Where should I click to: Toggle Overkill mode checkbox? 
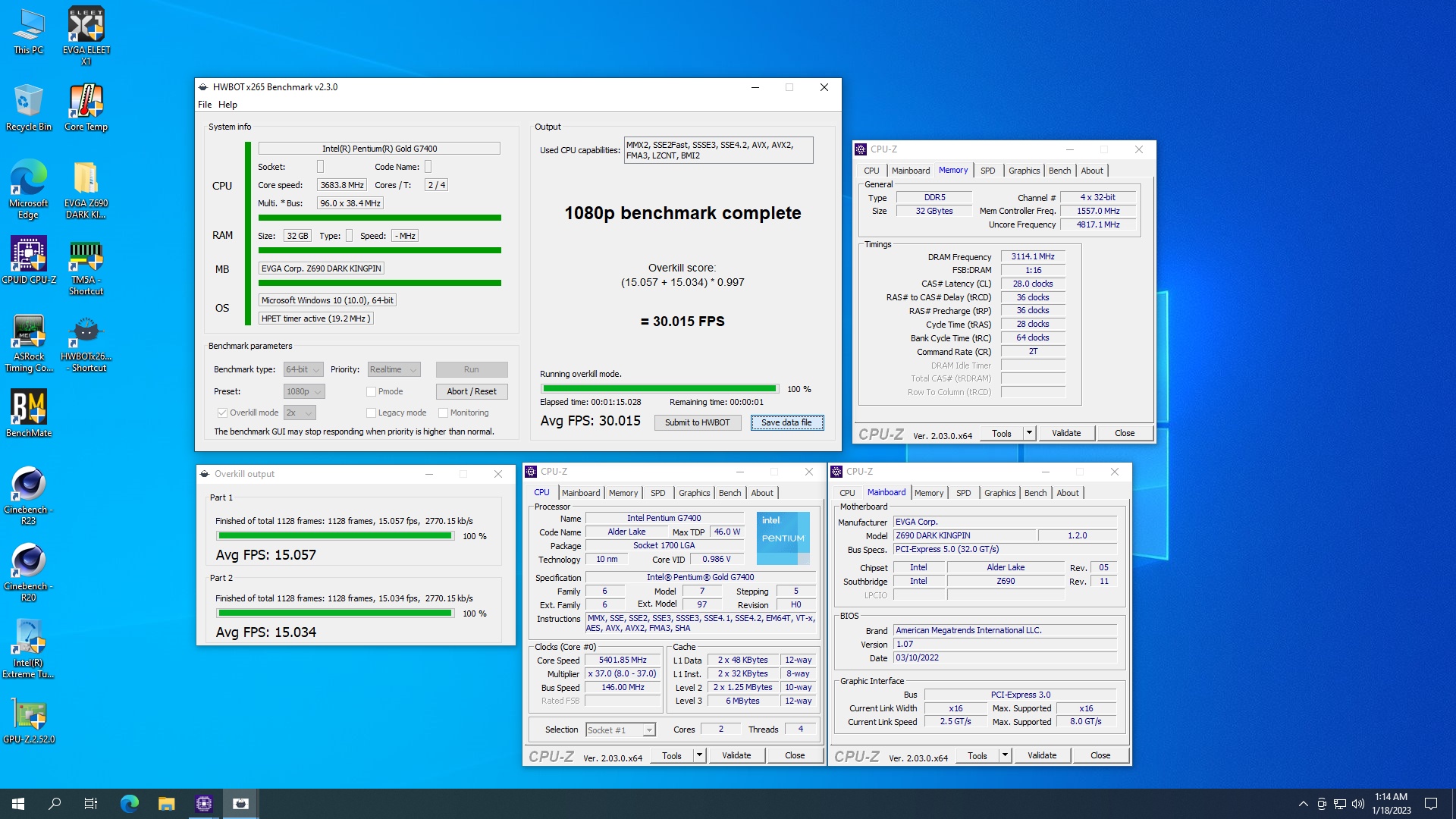pyautogui.click(x=222, y=413)
